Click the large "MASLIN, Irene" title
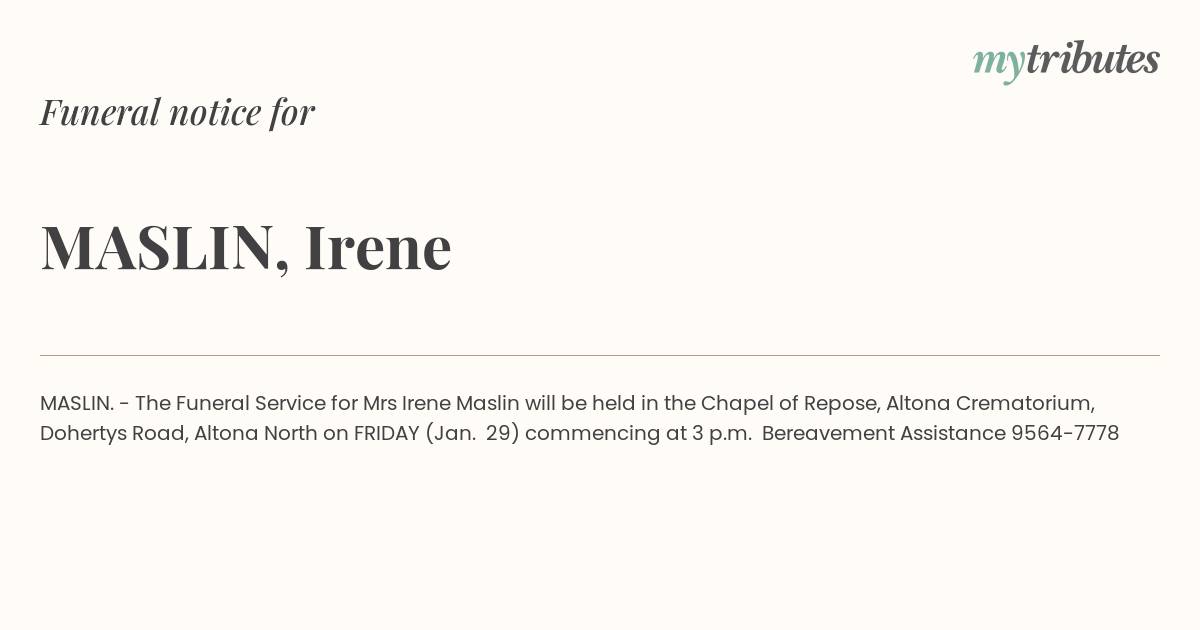Image resolution: width=1200 pixels, height=630 pixels. (246, 247)
